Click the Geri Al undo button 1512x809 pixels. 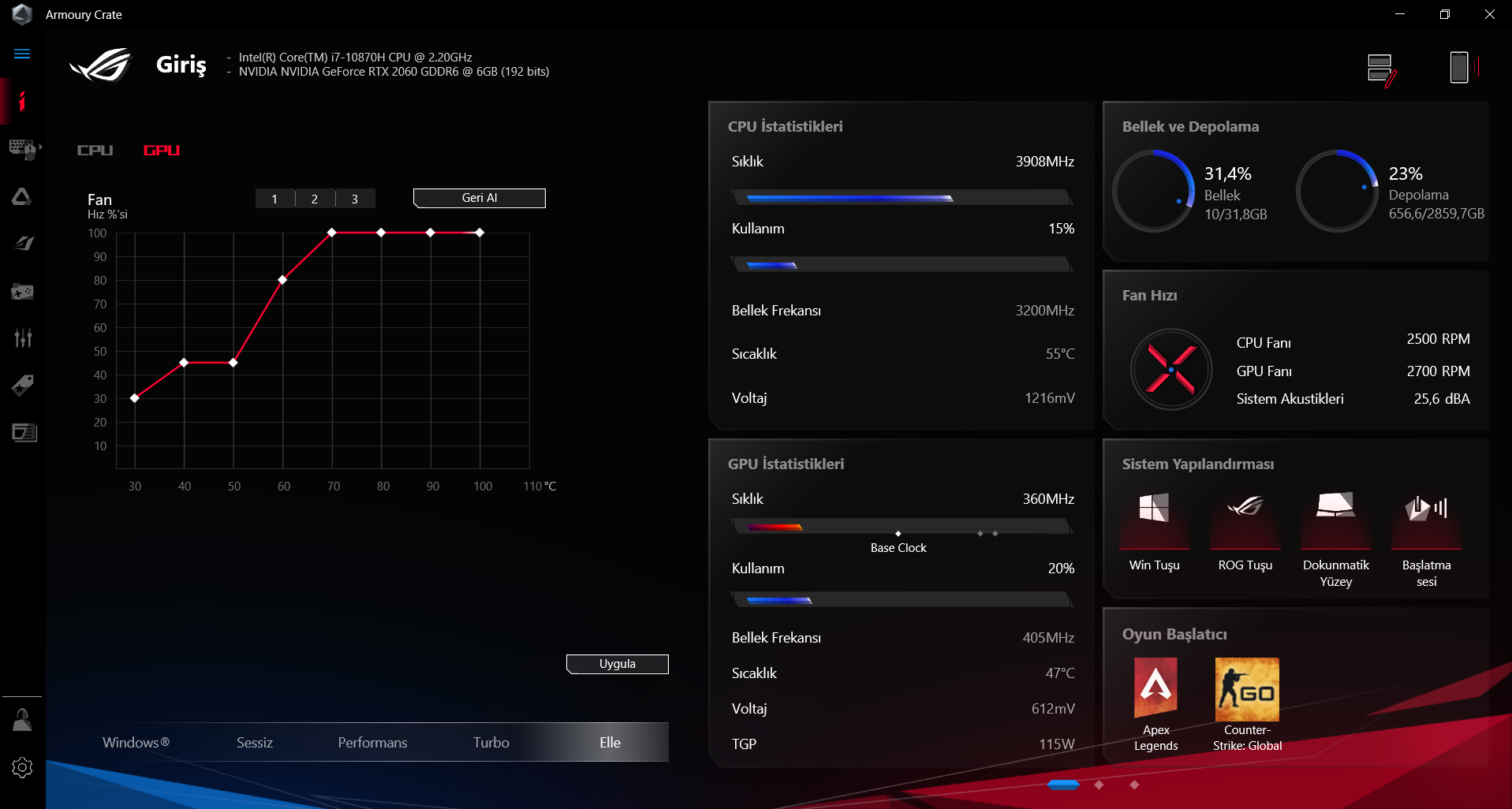(480, 198)
